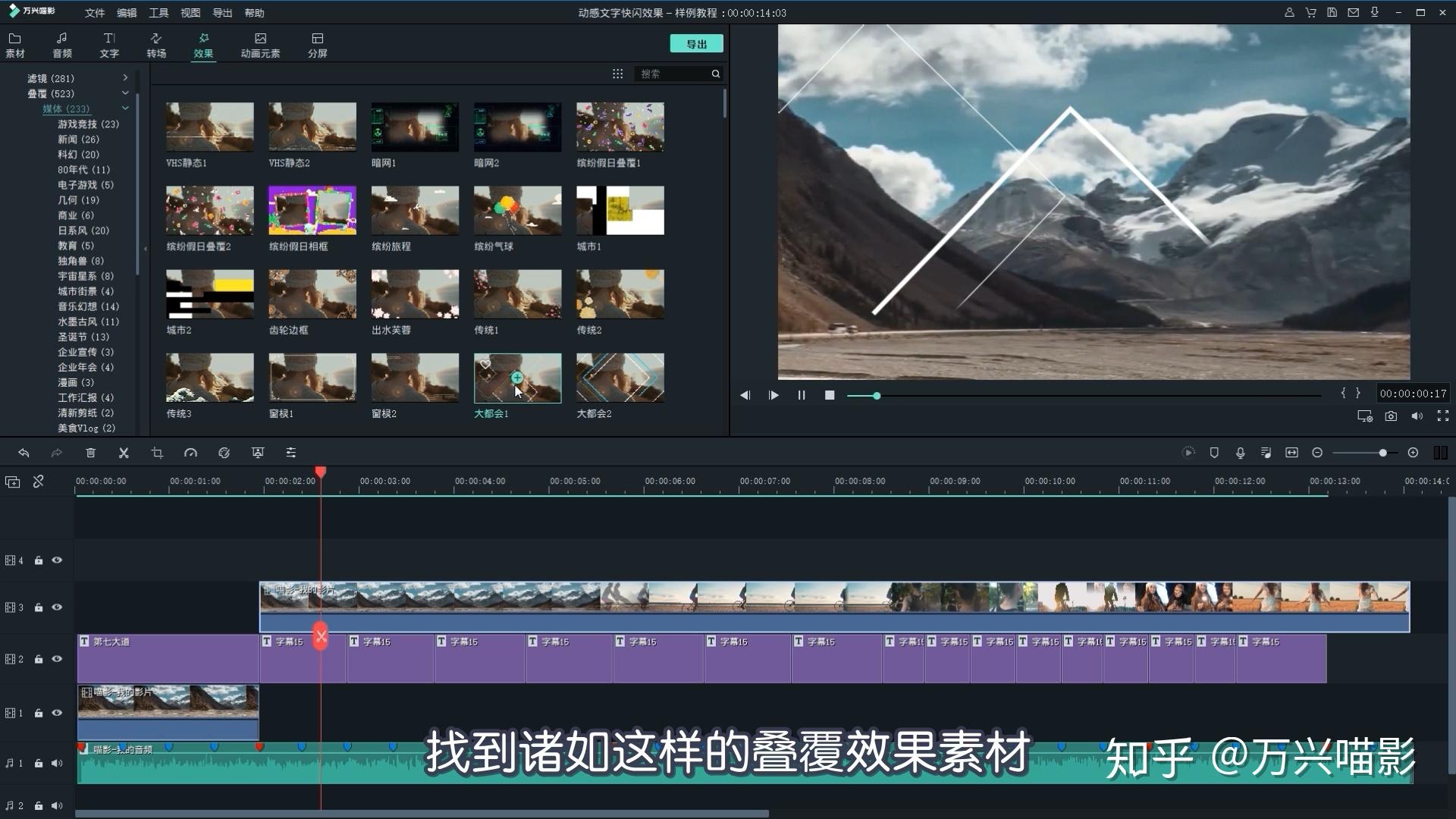Select the 大都会2 overlay thumbnail

pyautogui.click(x=620, y=378)
